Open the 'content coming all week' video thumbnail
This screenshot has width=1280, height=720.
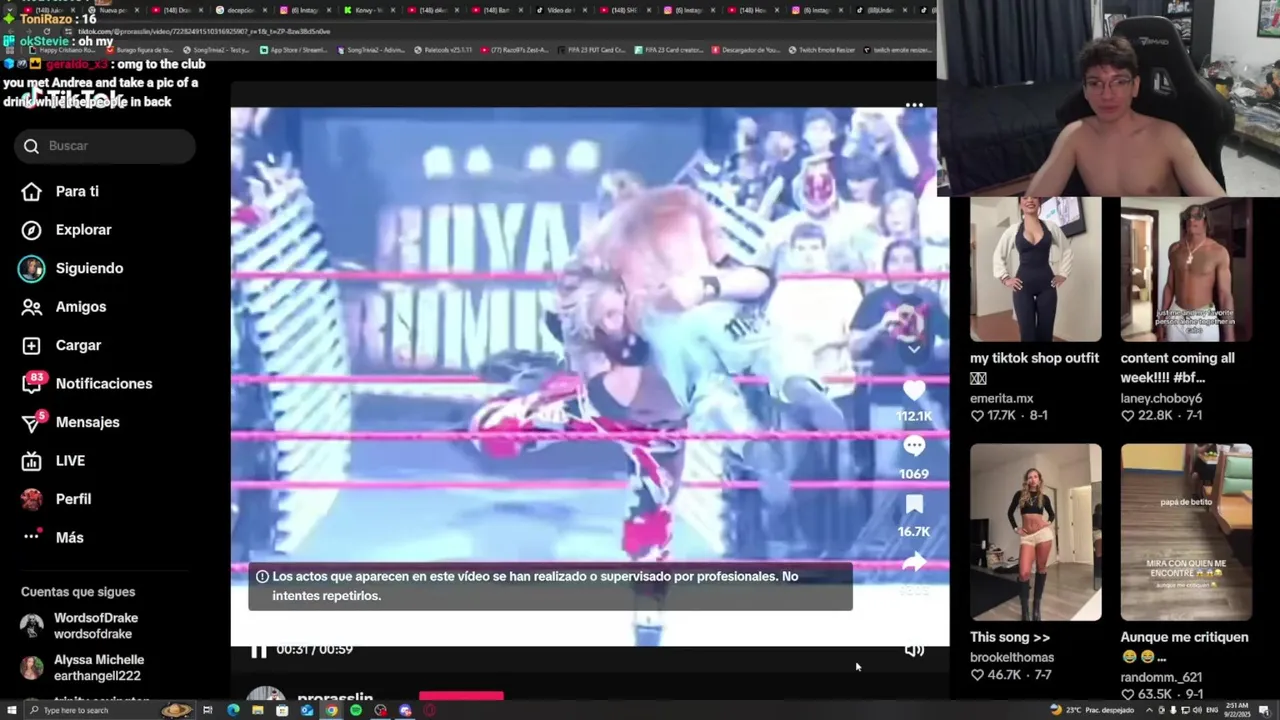[1186, 270]
